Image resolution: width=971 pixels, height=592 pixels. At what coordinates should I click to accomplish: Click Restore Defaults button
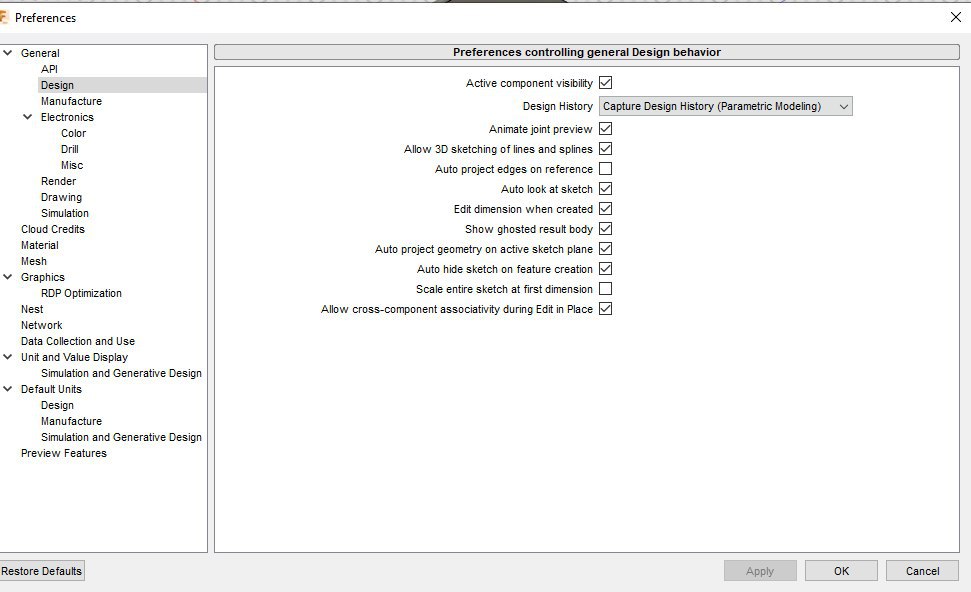tap(41, 571)
